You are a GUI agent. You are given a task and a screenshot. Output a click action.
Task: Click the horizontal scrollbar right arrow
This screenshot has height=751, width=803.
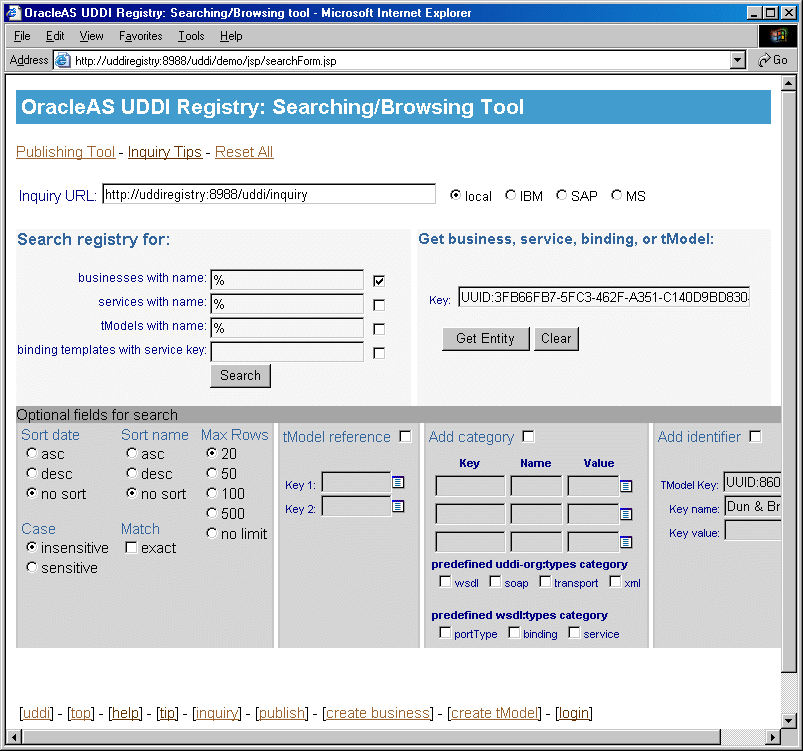[x=773, y=738]
